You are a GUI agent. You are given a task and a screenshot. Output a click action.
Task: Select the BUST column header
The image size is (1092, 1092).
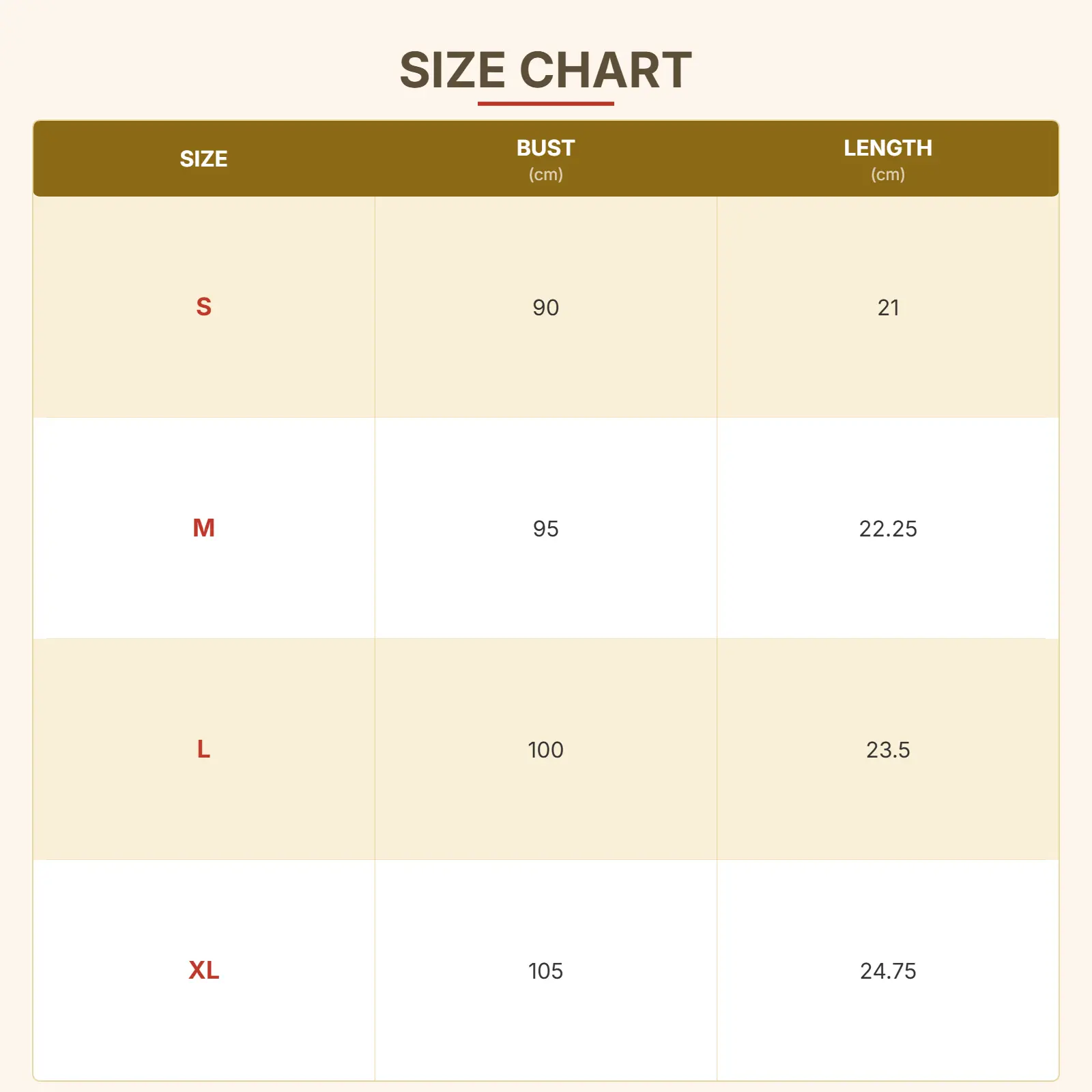pyautogui.click(x=545, y=148)
